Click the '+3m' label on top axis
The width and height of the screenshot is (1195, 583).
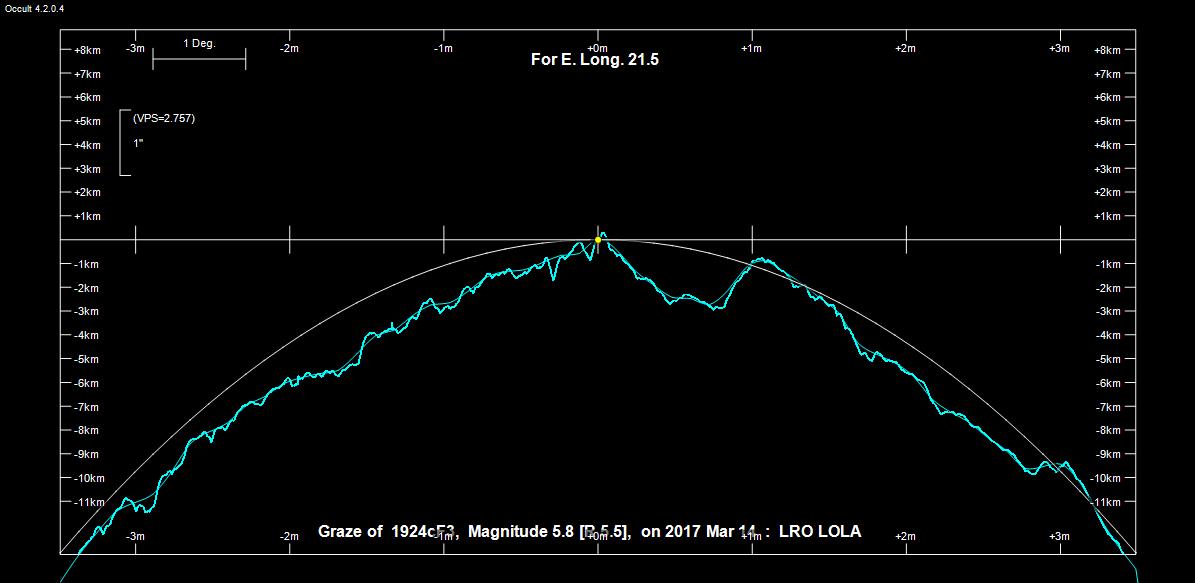tap(1060, 48)
